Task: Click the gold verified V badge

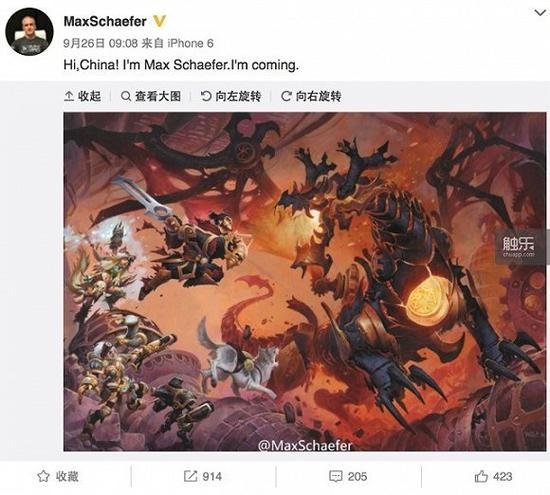Action: coord(159,21)
